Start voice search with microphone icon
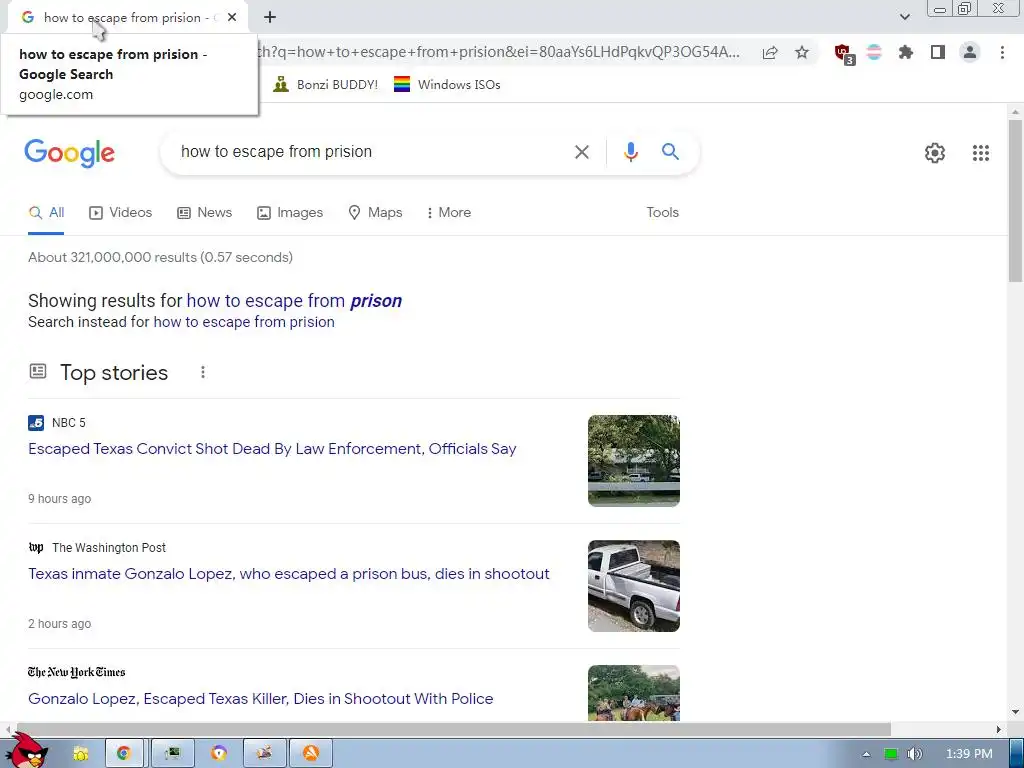 pyautogui.click(x=630, y=152)
